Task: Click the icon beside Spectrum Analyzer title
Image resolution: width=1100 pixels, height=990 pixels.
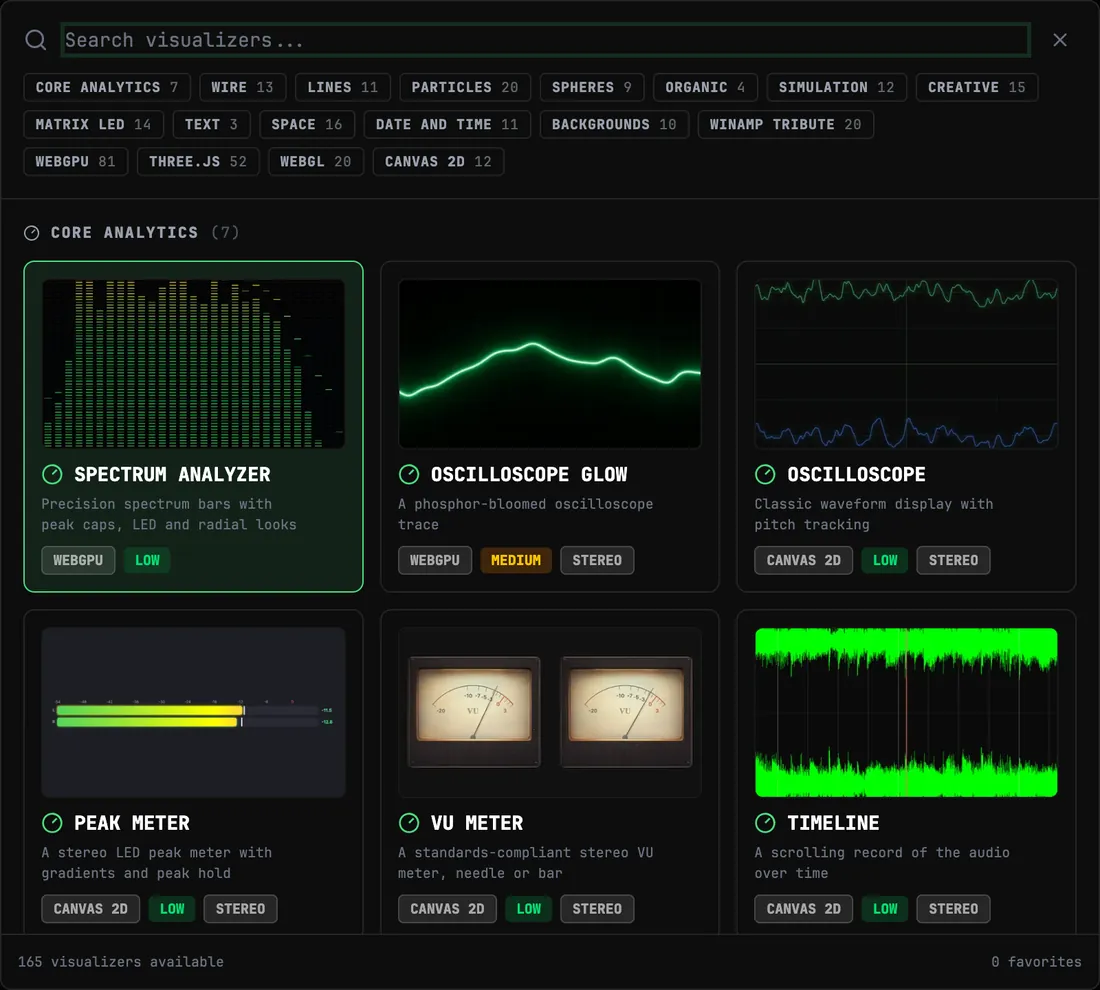Action: (x=52, y=474)
